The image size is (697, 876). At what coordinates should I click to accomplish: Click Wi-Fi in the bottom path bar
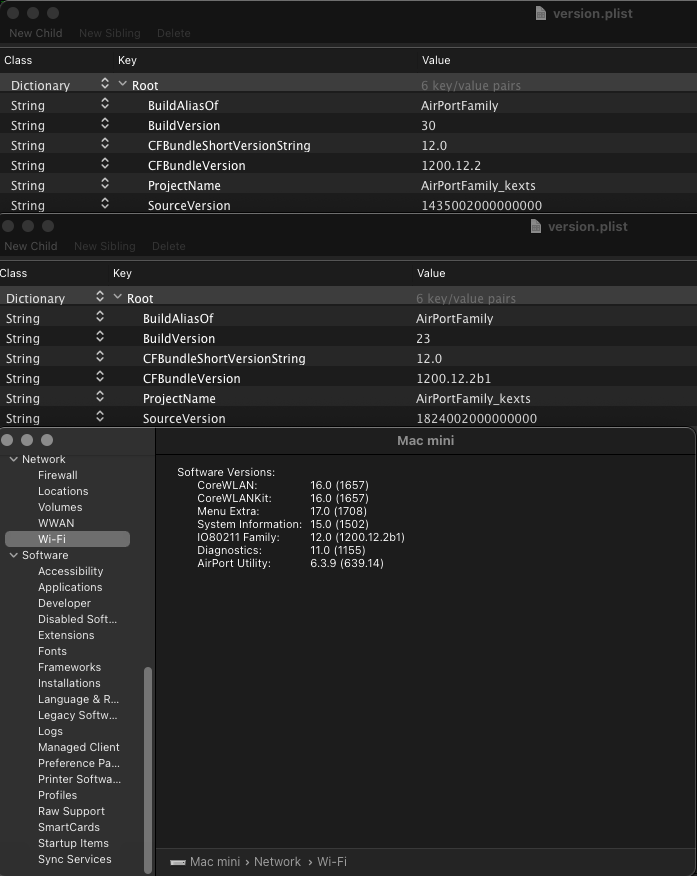332,862
